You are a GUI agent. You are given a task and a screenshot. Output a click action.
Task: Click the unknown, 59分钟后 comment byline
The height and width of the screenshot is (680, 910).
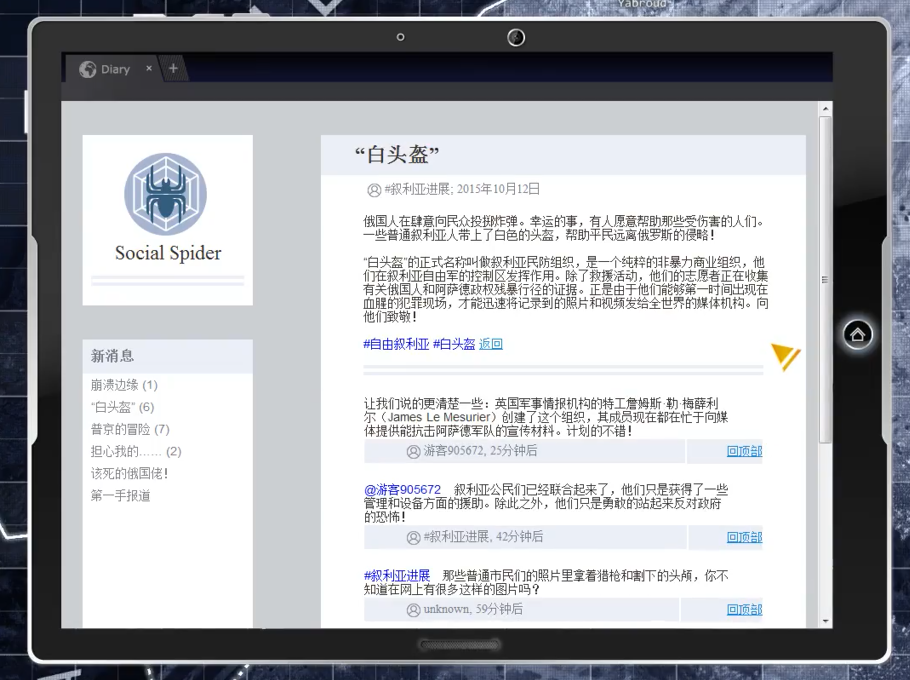point(473,609)
